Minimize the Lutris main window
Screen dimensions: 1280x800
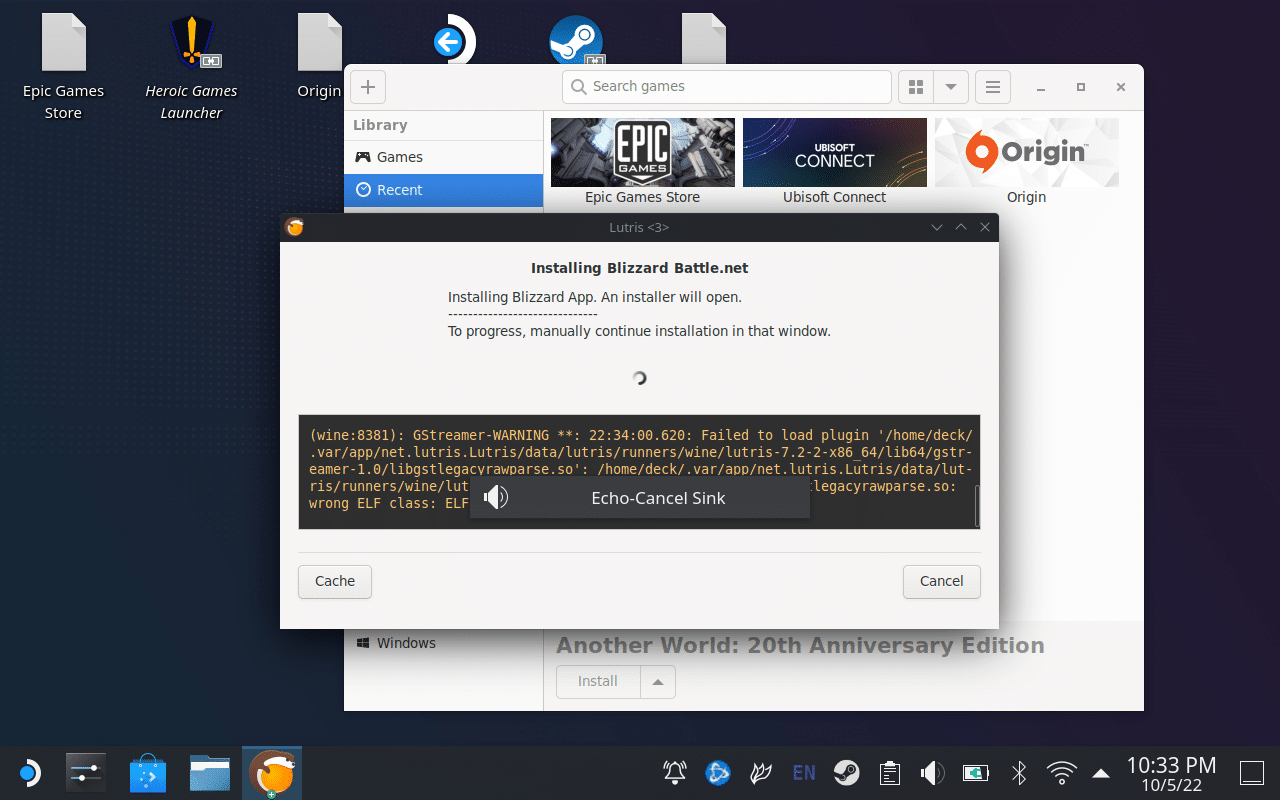(x=1041, y=88)
